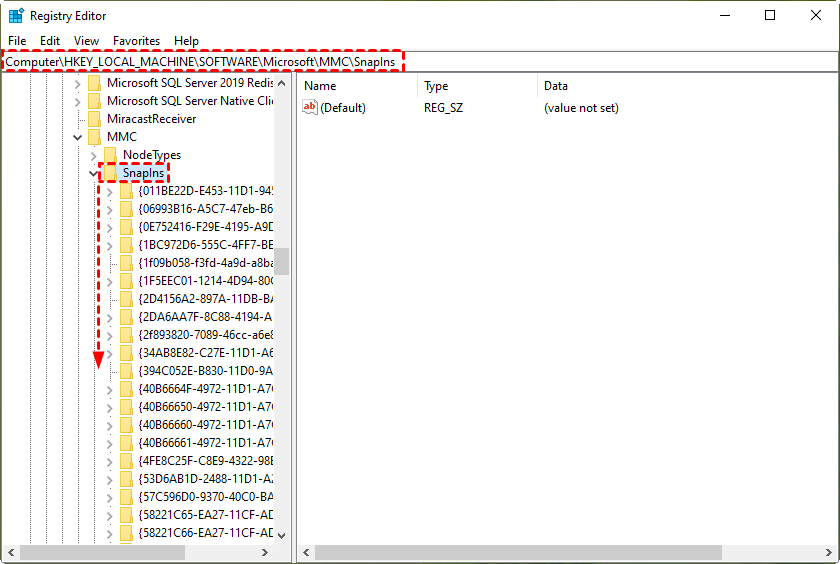Click the folder icon of {06993B16-A5C7-47eb key
This screenshot has height=564, width=840.
(x=126, y=209)
